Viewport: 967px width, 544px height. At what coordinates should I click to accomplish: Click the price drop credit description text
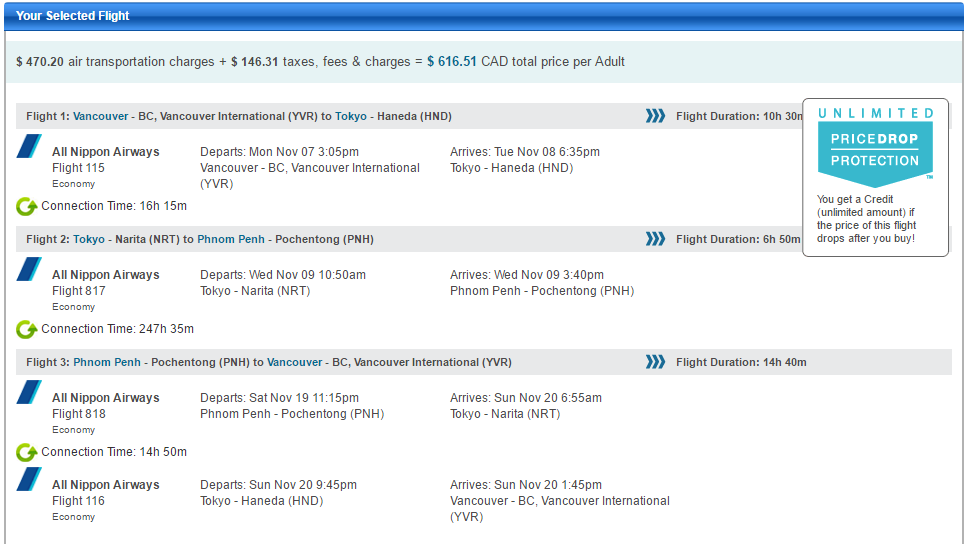point(866,219)
